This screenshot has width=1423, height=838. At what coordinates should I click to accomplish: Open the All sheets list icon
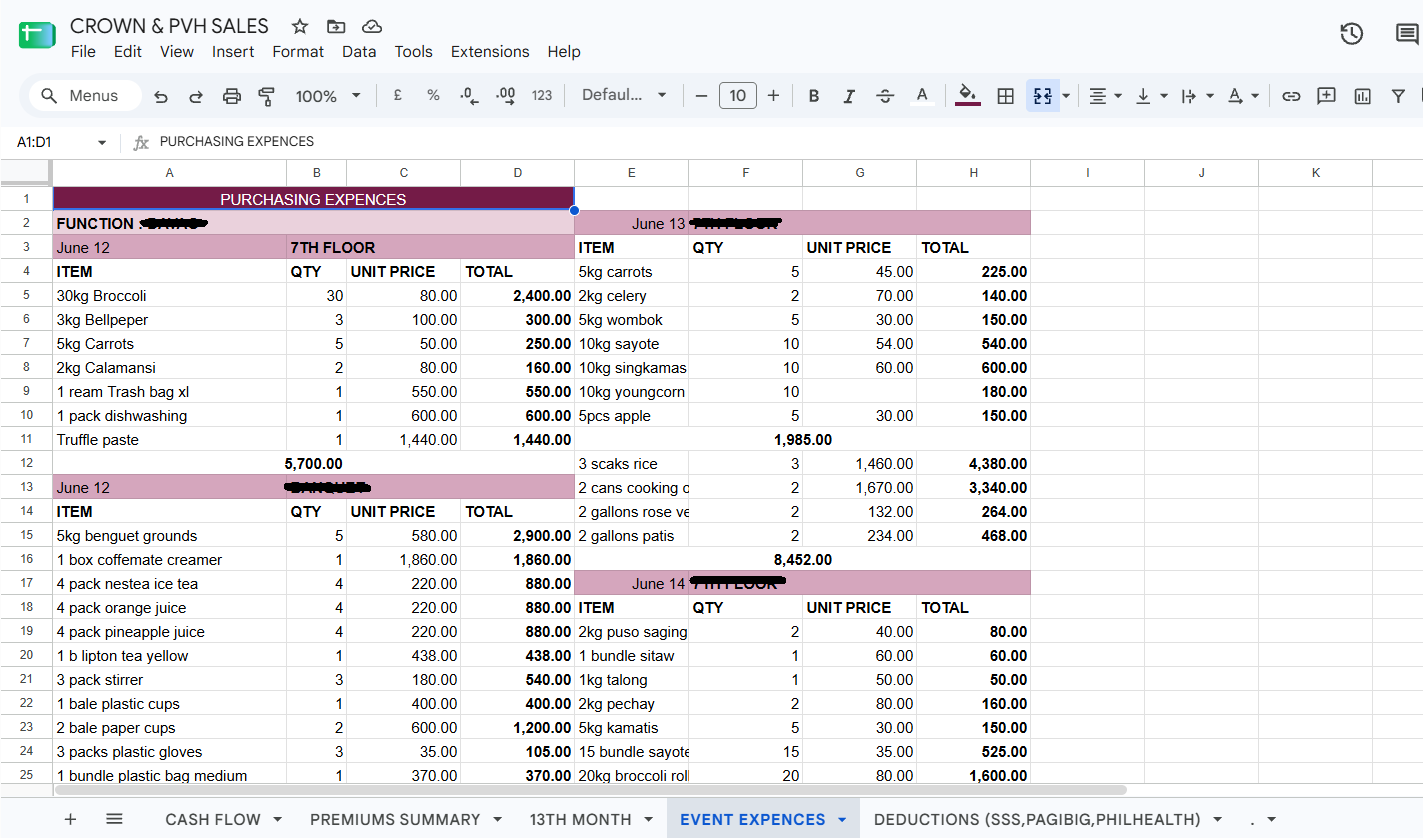114,819
